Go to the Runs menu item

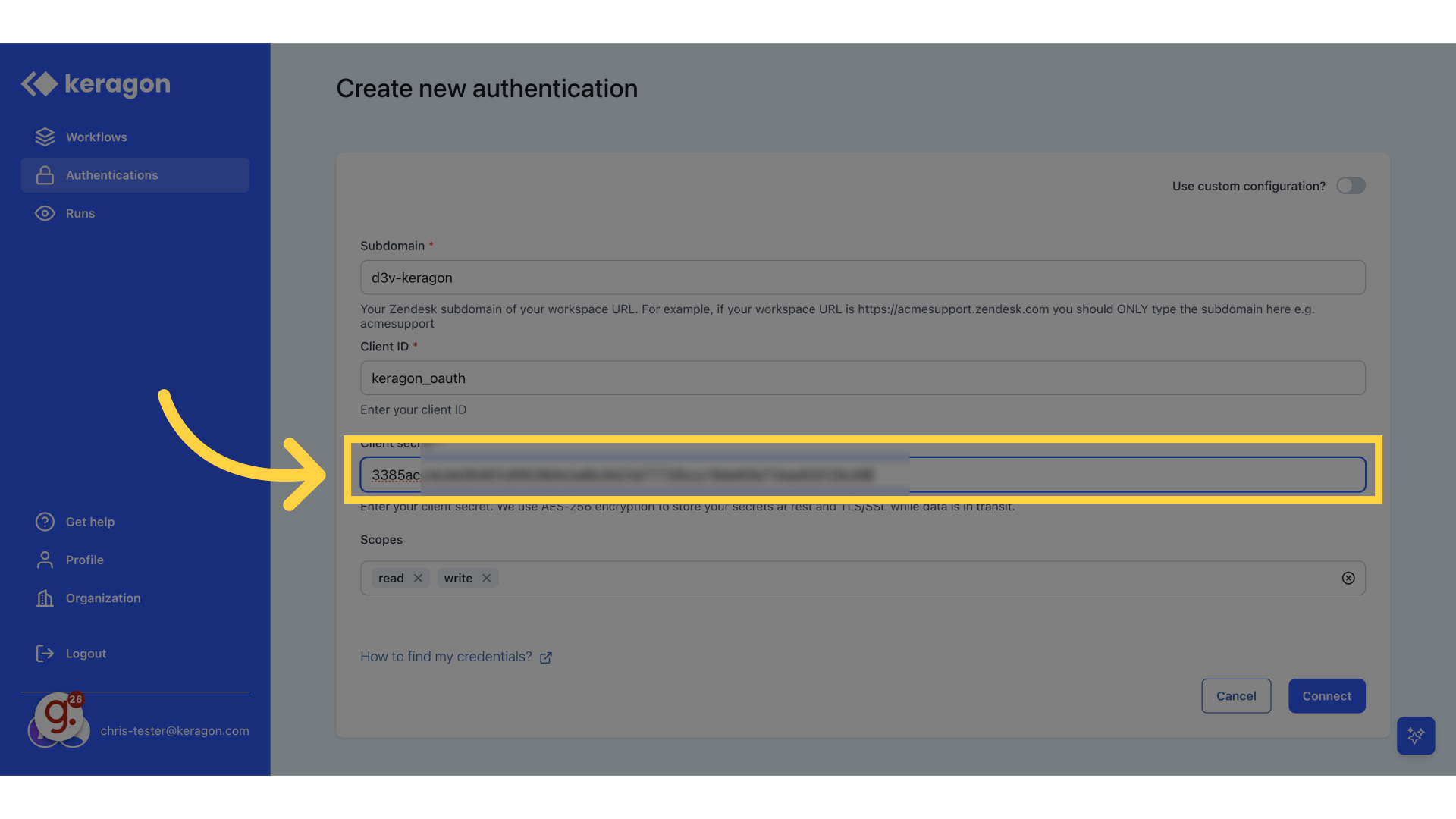pyautogui.click(x=80, y=214)
